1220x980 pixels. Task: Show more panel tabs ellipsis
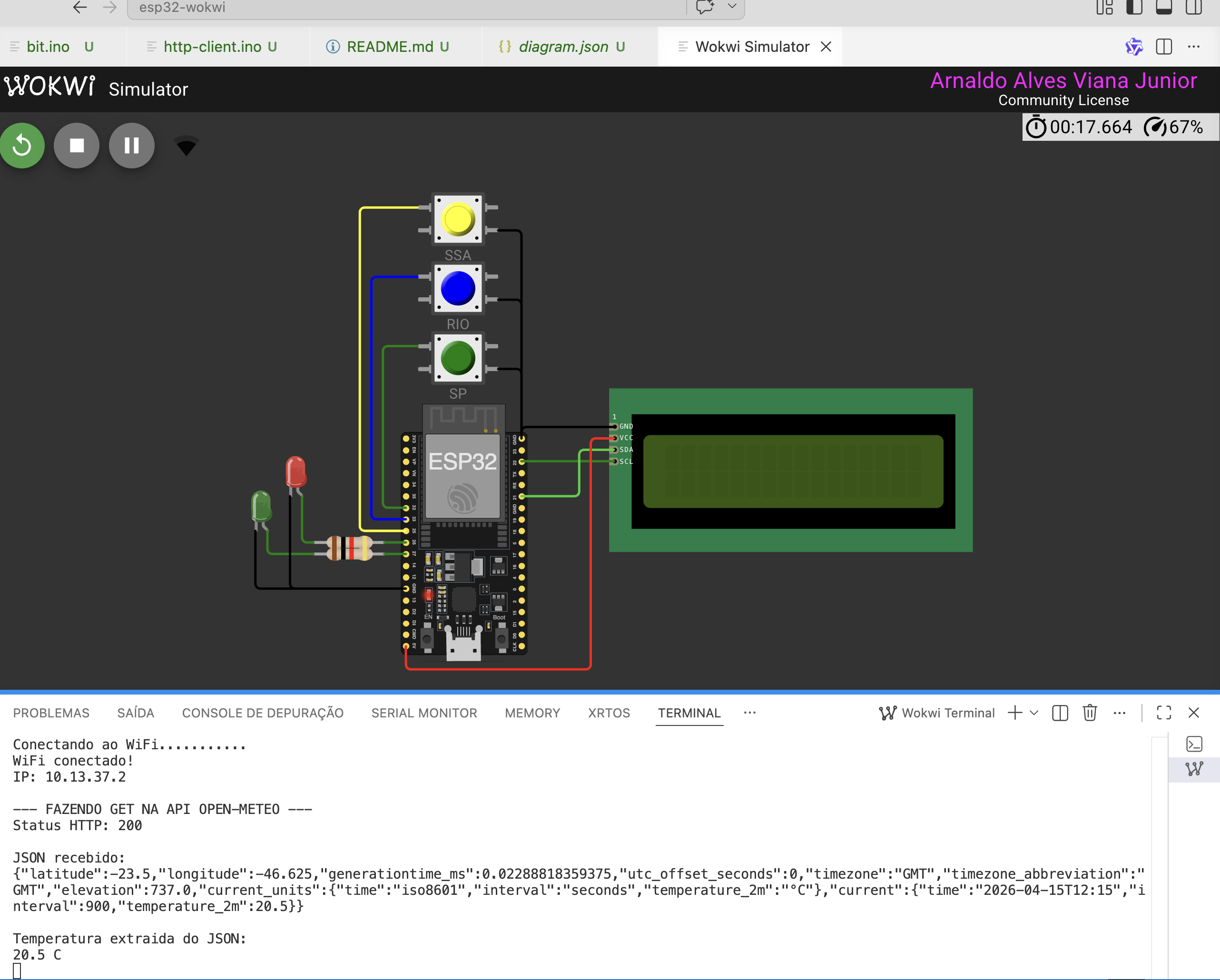[750, 713]
